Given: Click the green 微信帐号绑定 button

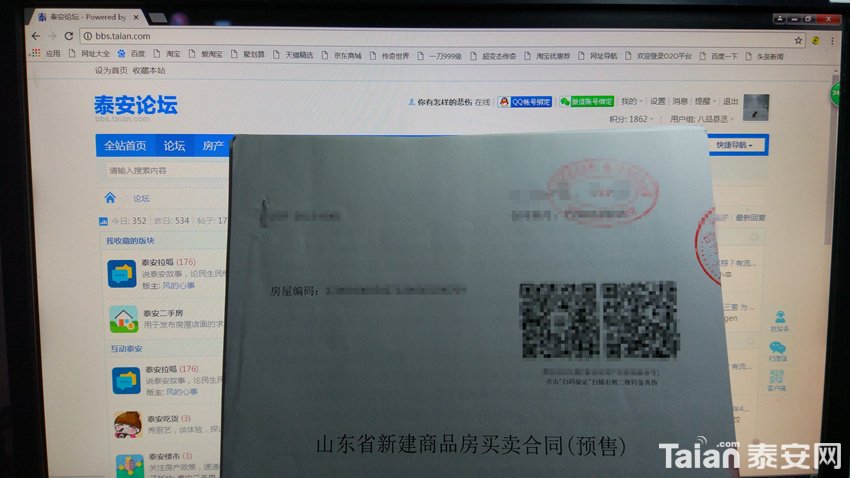Looking at the screenshot, I should click(x=587, y=102).
